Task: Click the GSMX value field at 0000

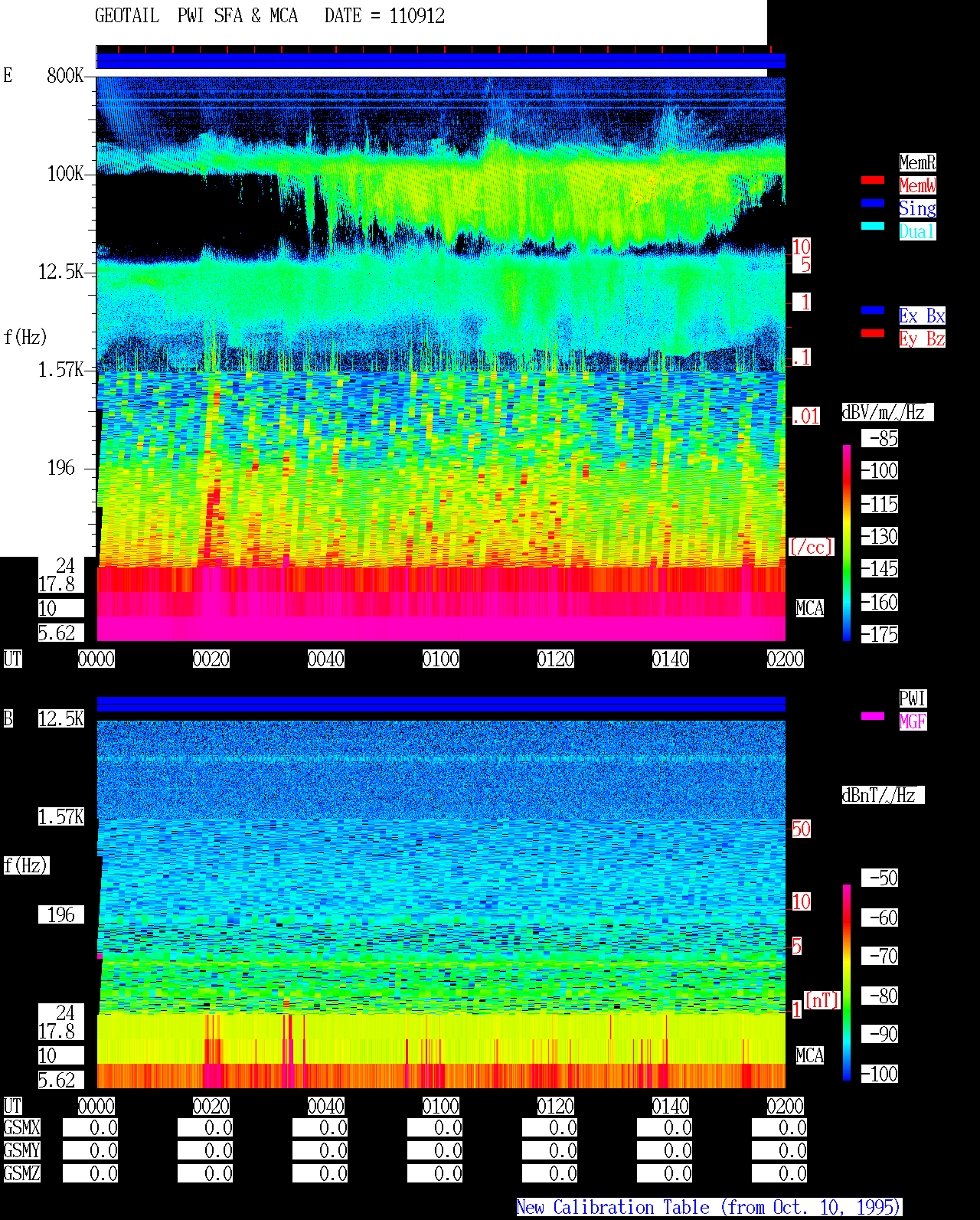Action: [x=90, y=1128]
